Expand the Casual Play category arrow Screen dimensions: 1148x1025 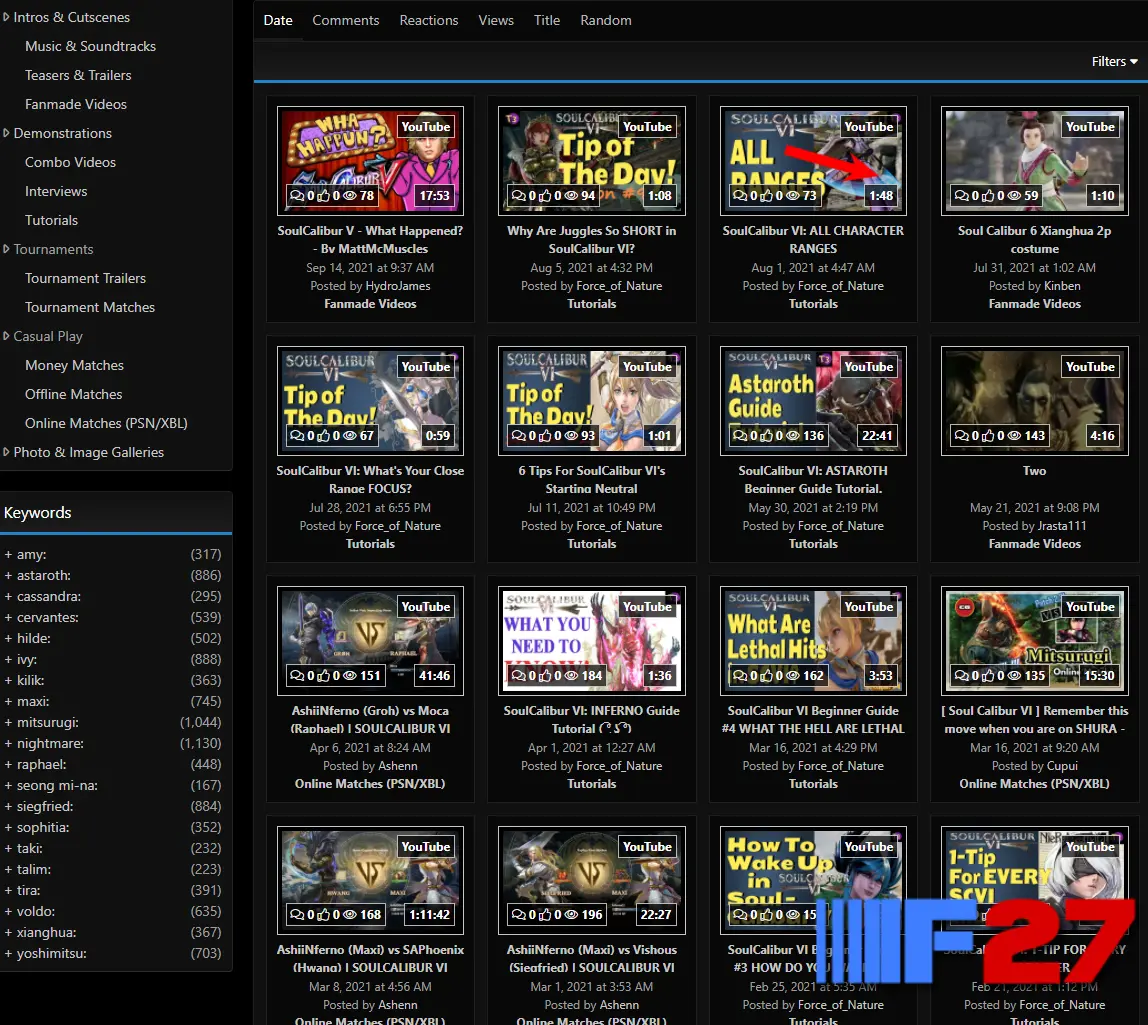[6, 336]
